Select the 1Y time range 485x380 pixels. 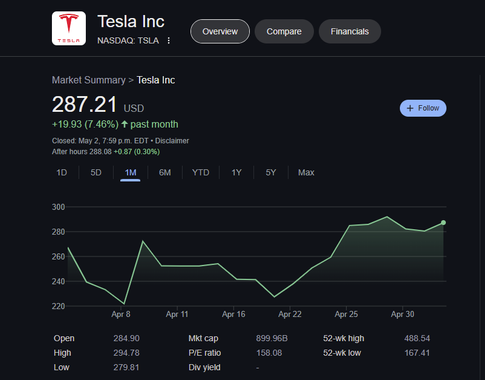click(236, 173)
